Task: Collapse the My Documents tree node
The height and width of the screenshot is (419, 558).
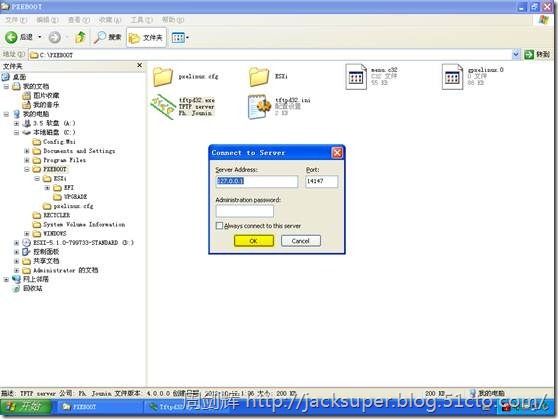Action: tap(6, 87)
